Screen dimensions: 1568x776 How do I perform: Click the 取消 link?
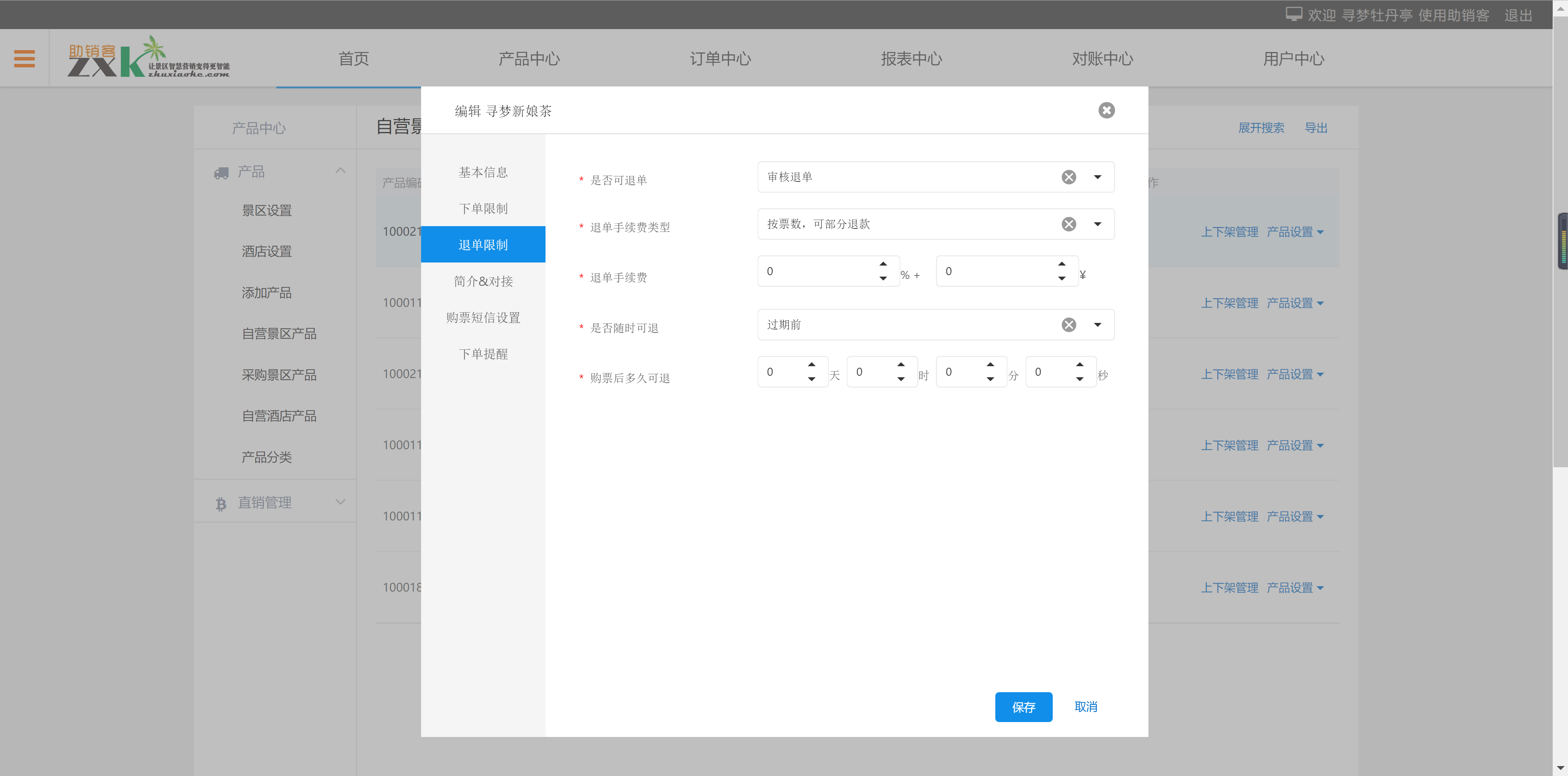coord(1085,707)
